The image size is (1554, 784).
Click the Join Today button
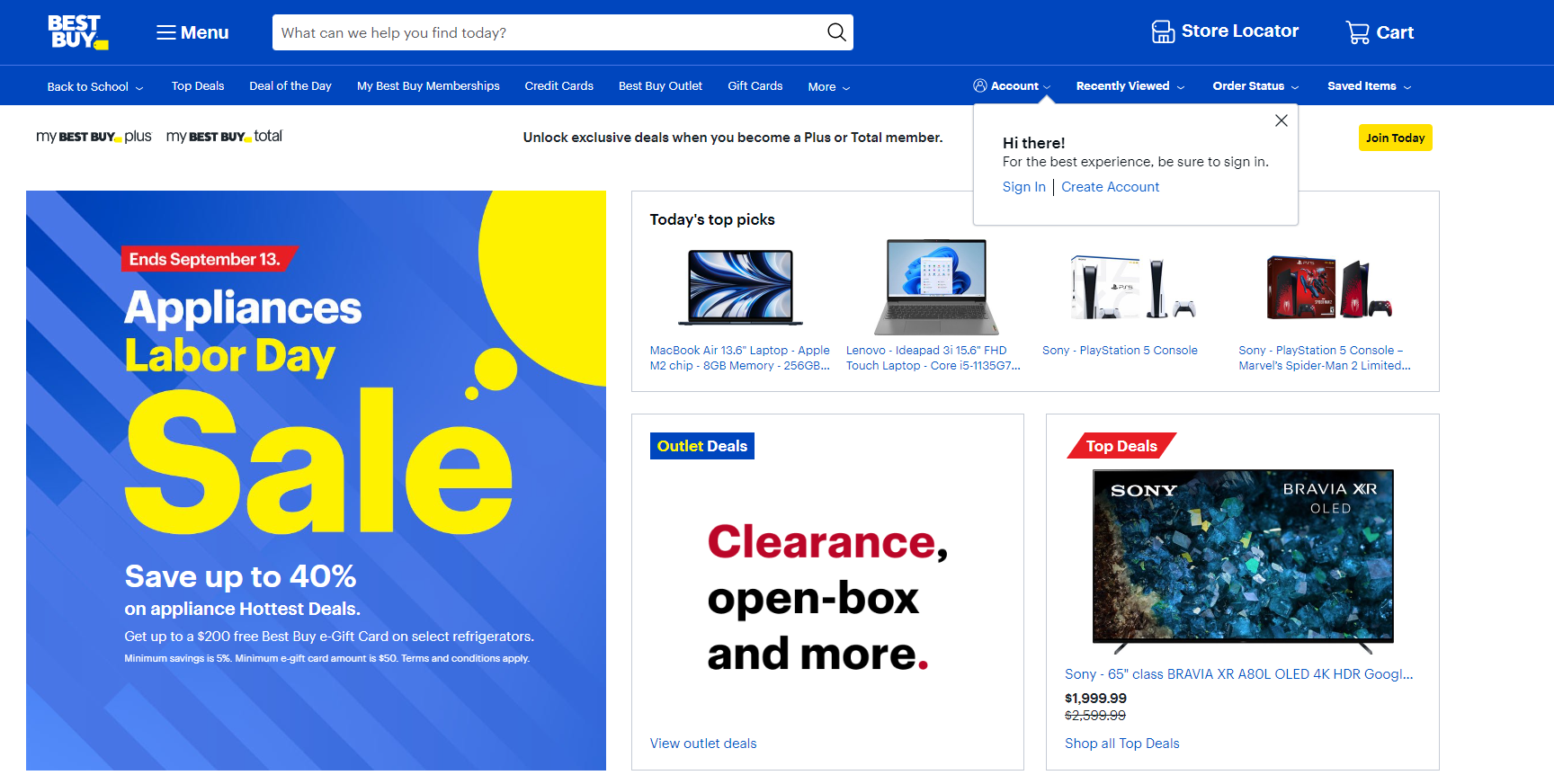pyautogui.click(x=1395, y=138)
